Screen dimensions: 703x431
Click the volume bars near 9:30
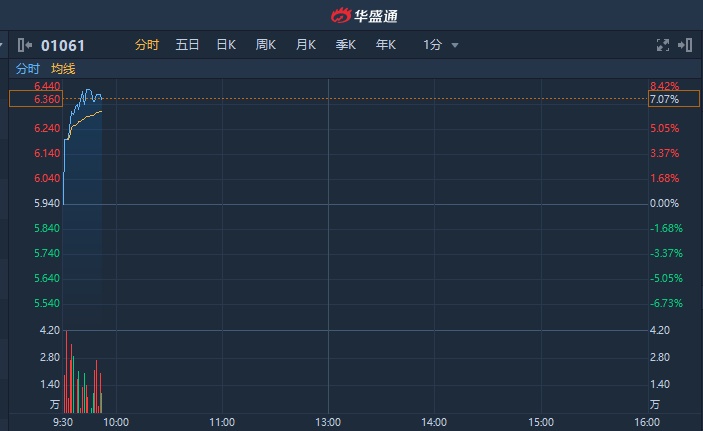pyautogui.click(x=82, y=380)
